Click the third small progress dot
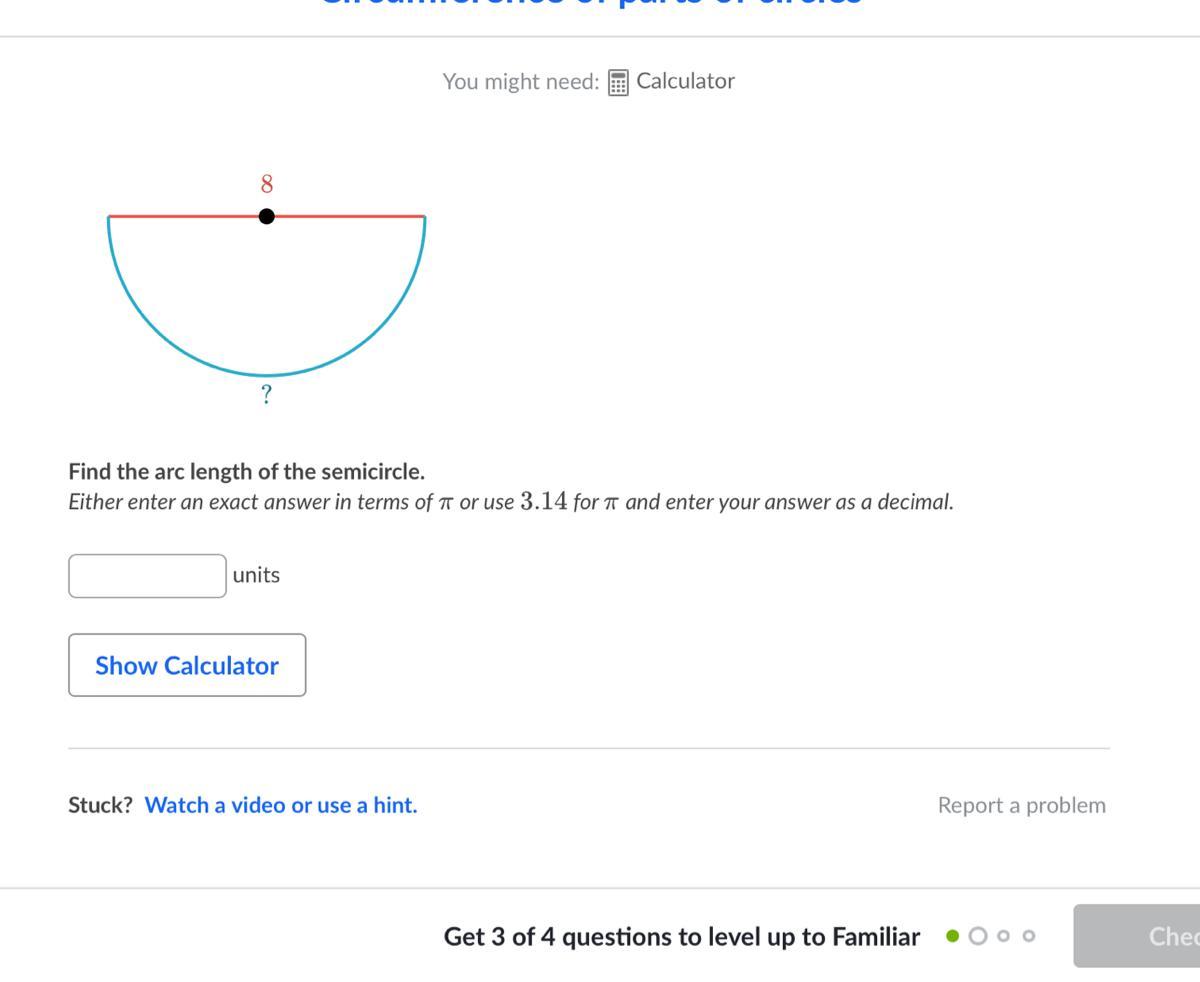Viewport: 1200px width, 982px height. pyautogui.click(x=1004, y=936)
